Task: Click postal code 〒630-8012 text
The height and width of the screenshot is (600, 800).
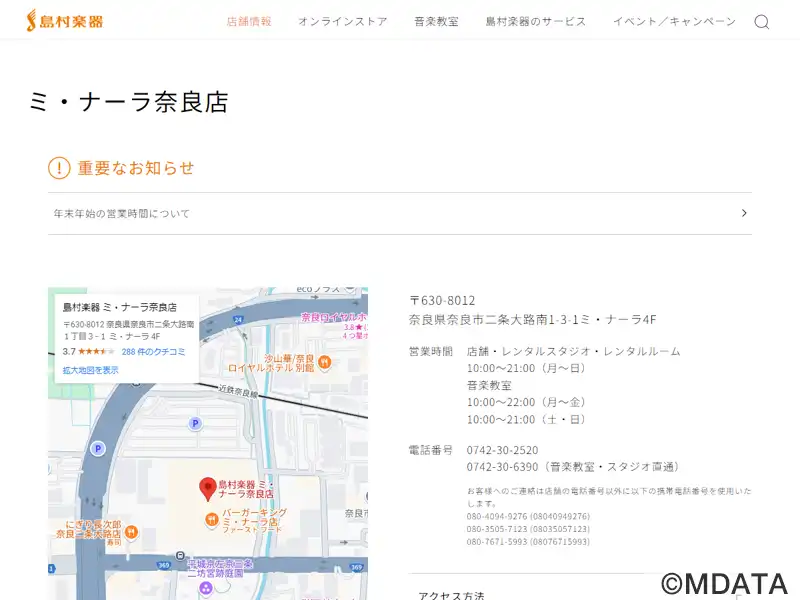Action: point(442,301)
